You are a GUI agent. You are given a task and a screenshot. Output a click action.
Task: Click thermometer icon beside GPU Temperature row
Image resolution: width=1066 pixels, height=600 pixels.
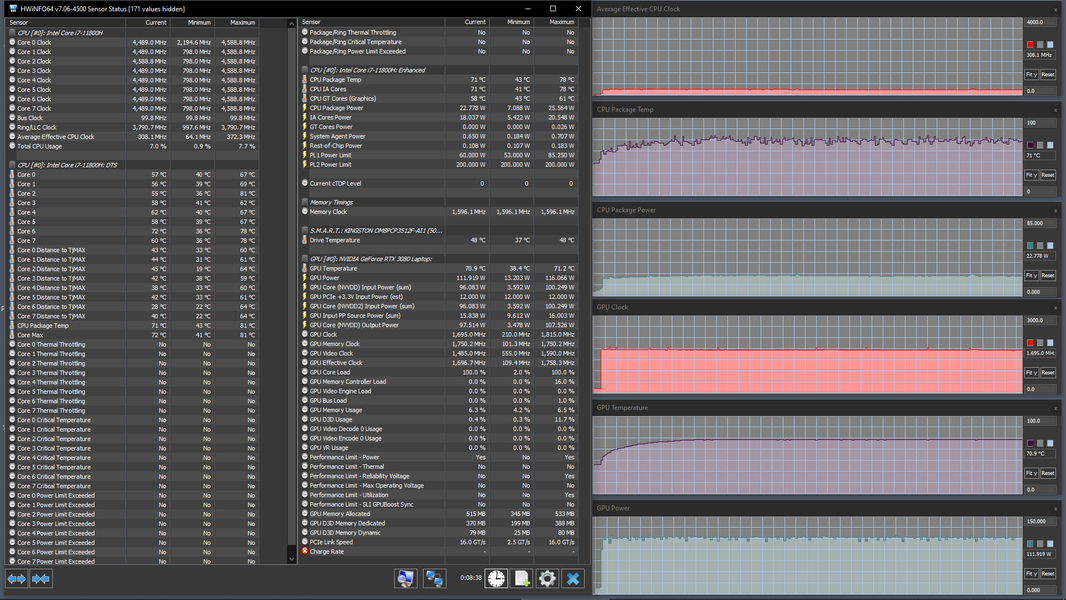(x=305, y=268)
